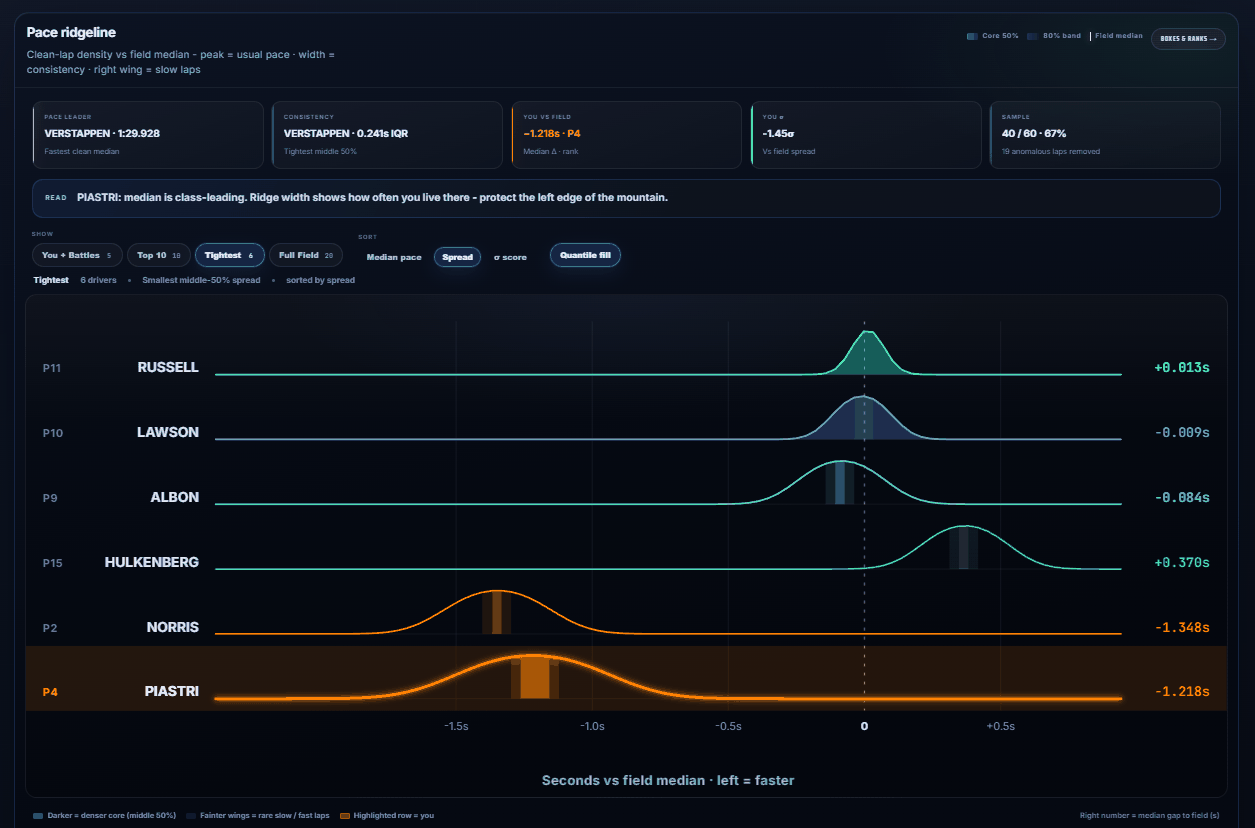The width and height of the screenshot is (1255, 828).
Task: Click the -1.5s axis tick label
Action: [x=456, y=726]
